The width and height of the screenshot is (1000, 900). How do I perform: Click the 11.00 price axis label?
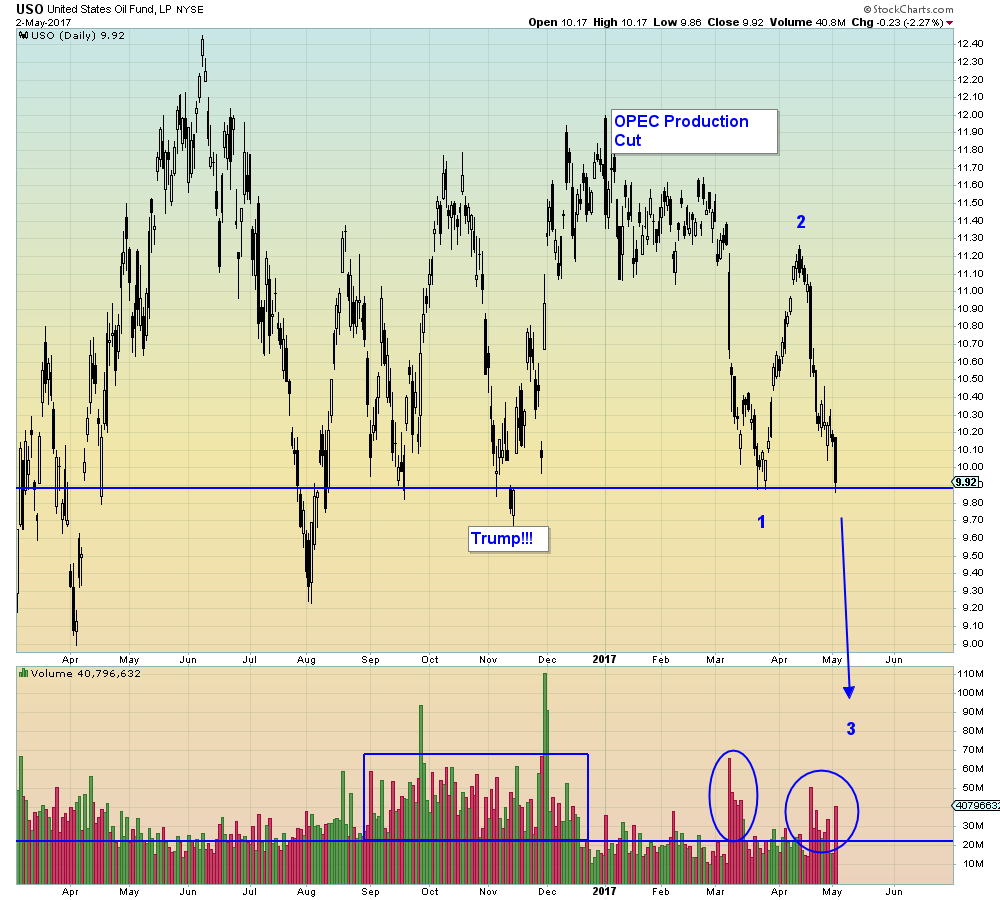(970, 290)
